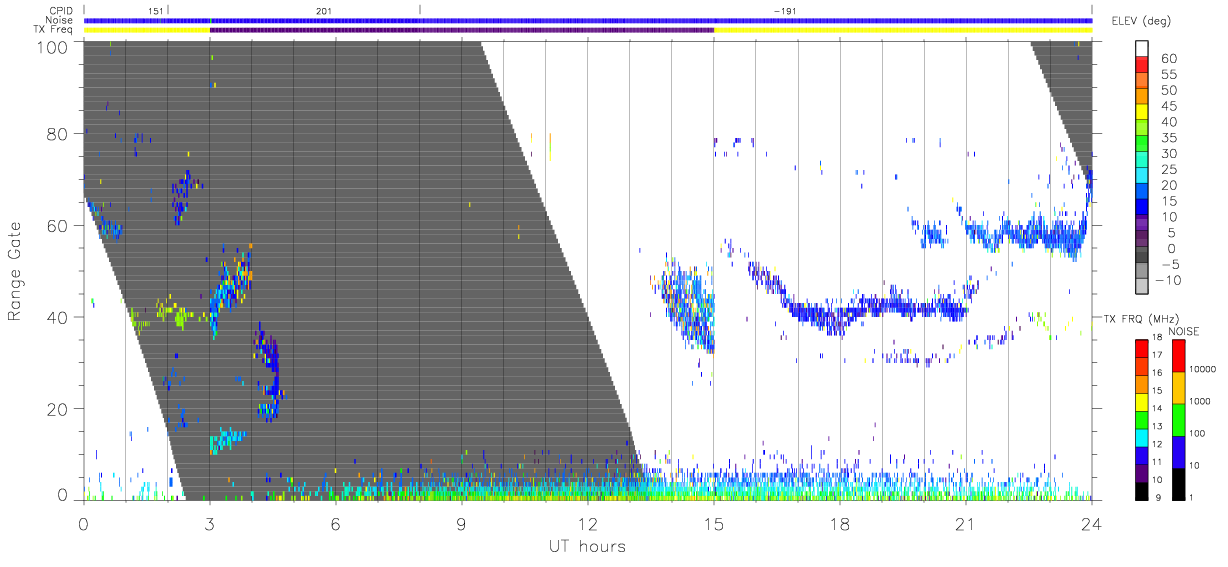Screen dimensions: 1228x567
Task: Click the '100' tick on Range Gate axis
Action: 52,47
